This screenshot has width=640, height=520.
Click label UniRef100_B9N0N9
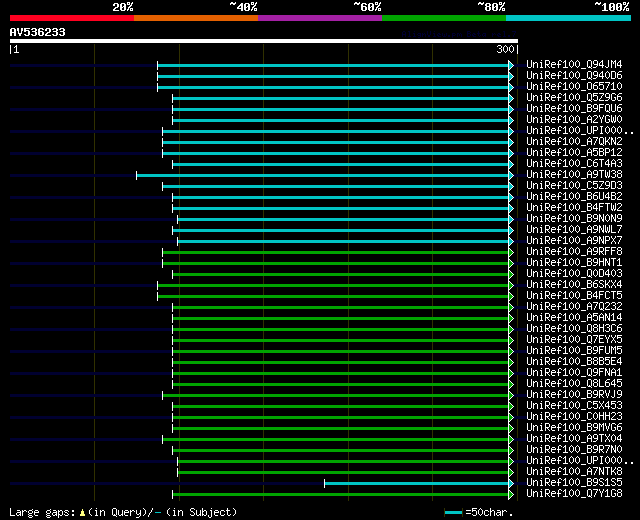pos(574,219)
